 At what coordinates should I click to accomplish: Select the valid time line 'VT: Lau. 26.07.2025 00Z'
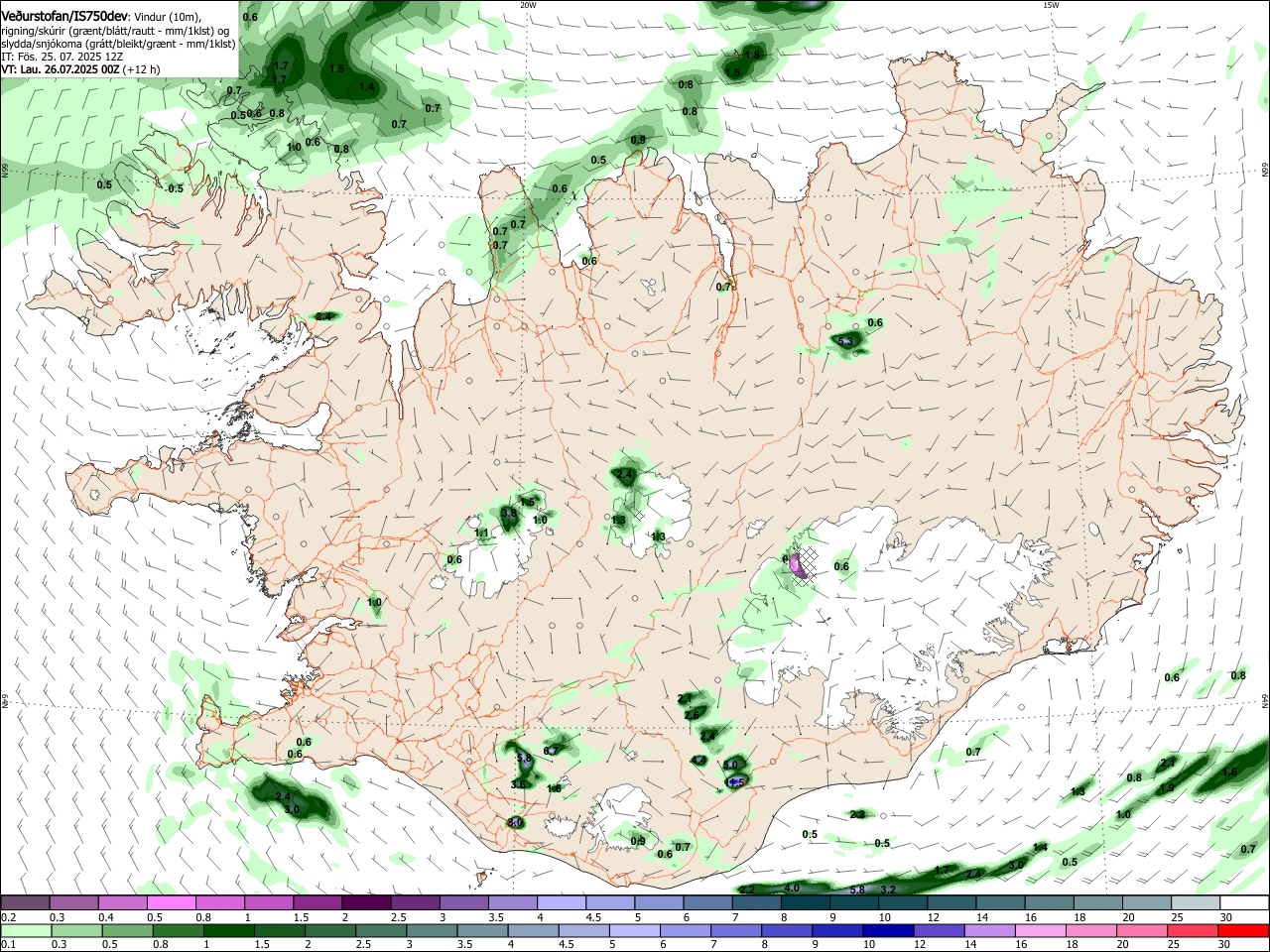click(x=61, y=69)
